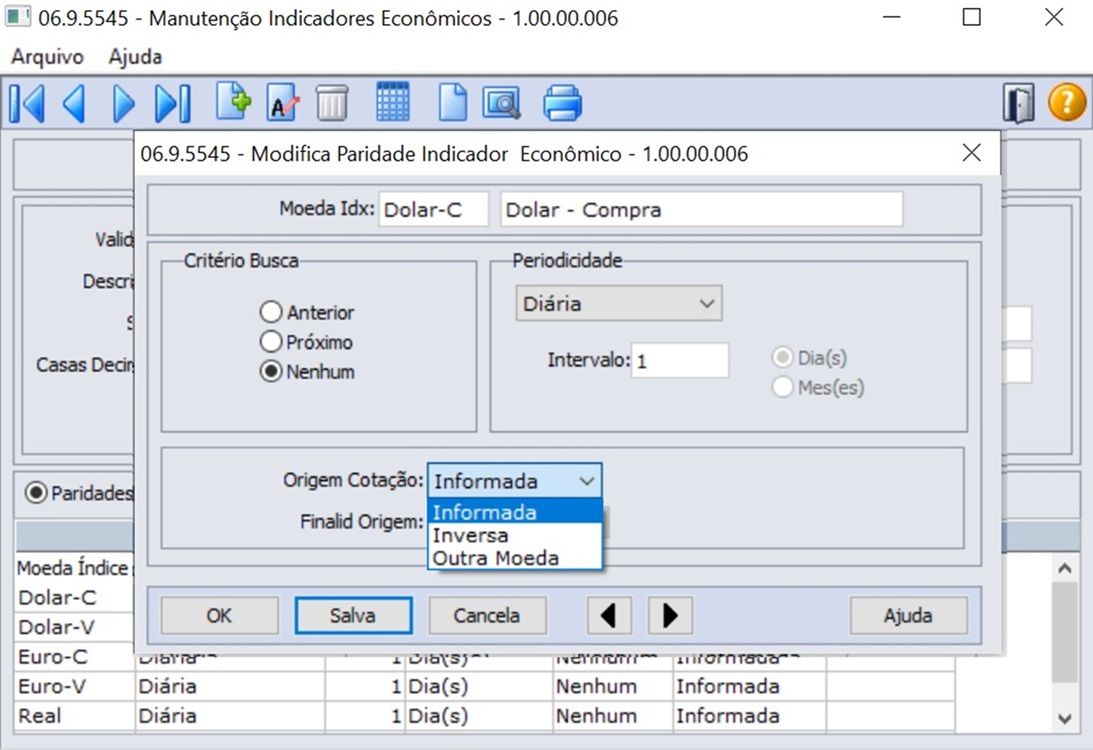Click Informada cell in the Euro-V row
1093x750 pixels.
pos(749,686)
